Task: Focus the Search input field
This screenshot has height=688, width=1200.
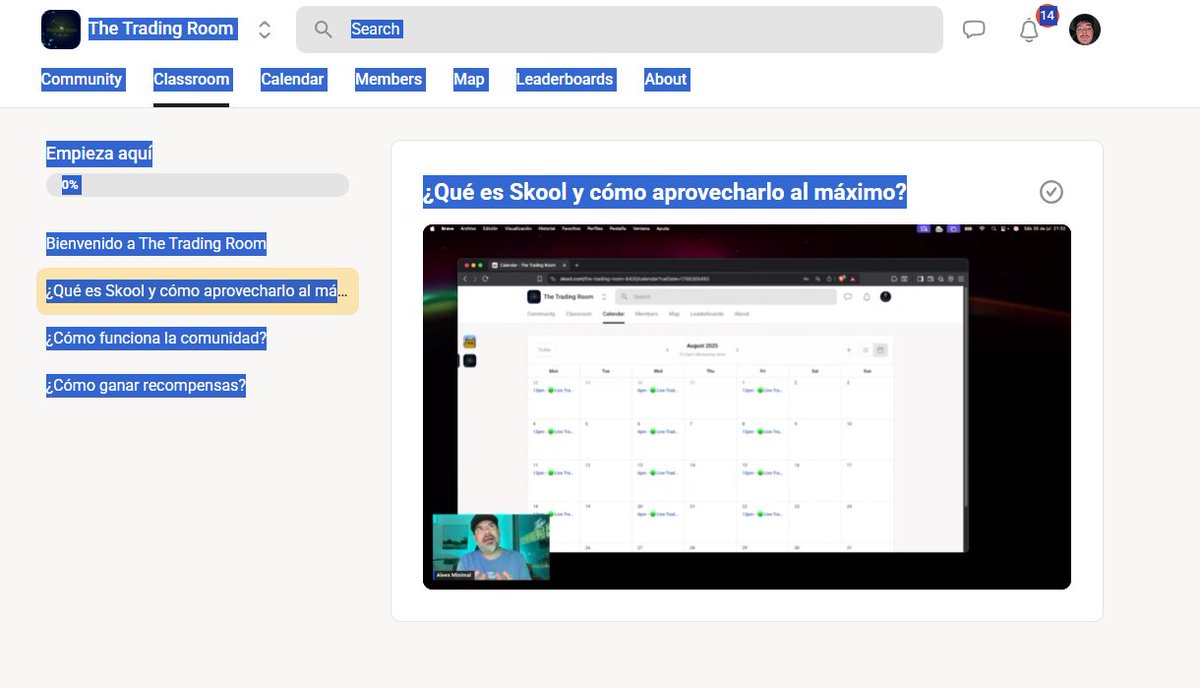Action: coord(619,29)
